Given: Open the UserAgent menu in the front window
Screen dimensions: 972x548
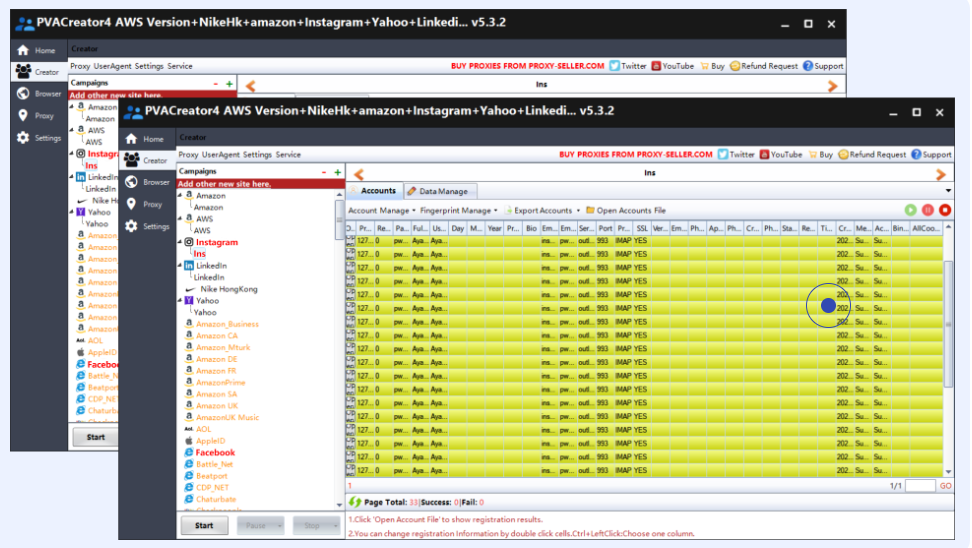Looking at the screenshot, I should 220,154.
